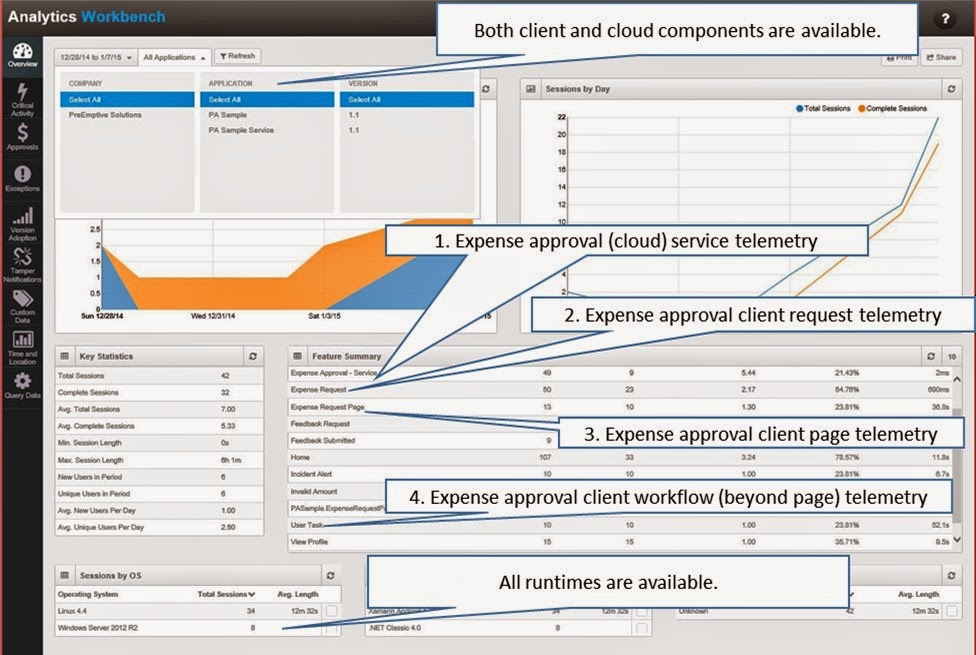The image size is (976, 655).
Task: Tick the checkbox in the Unknown row
Action: [x=952, y=611]
